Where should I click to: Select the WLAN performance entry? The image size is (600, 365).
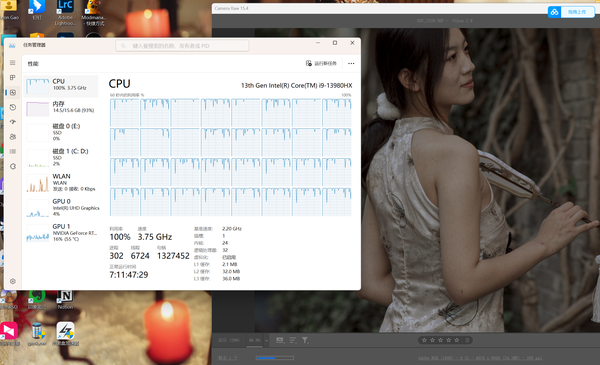[61, 182]
